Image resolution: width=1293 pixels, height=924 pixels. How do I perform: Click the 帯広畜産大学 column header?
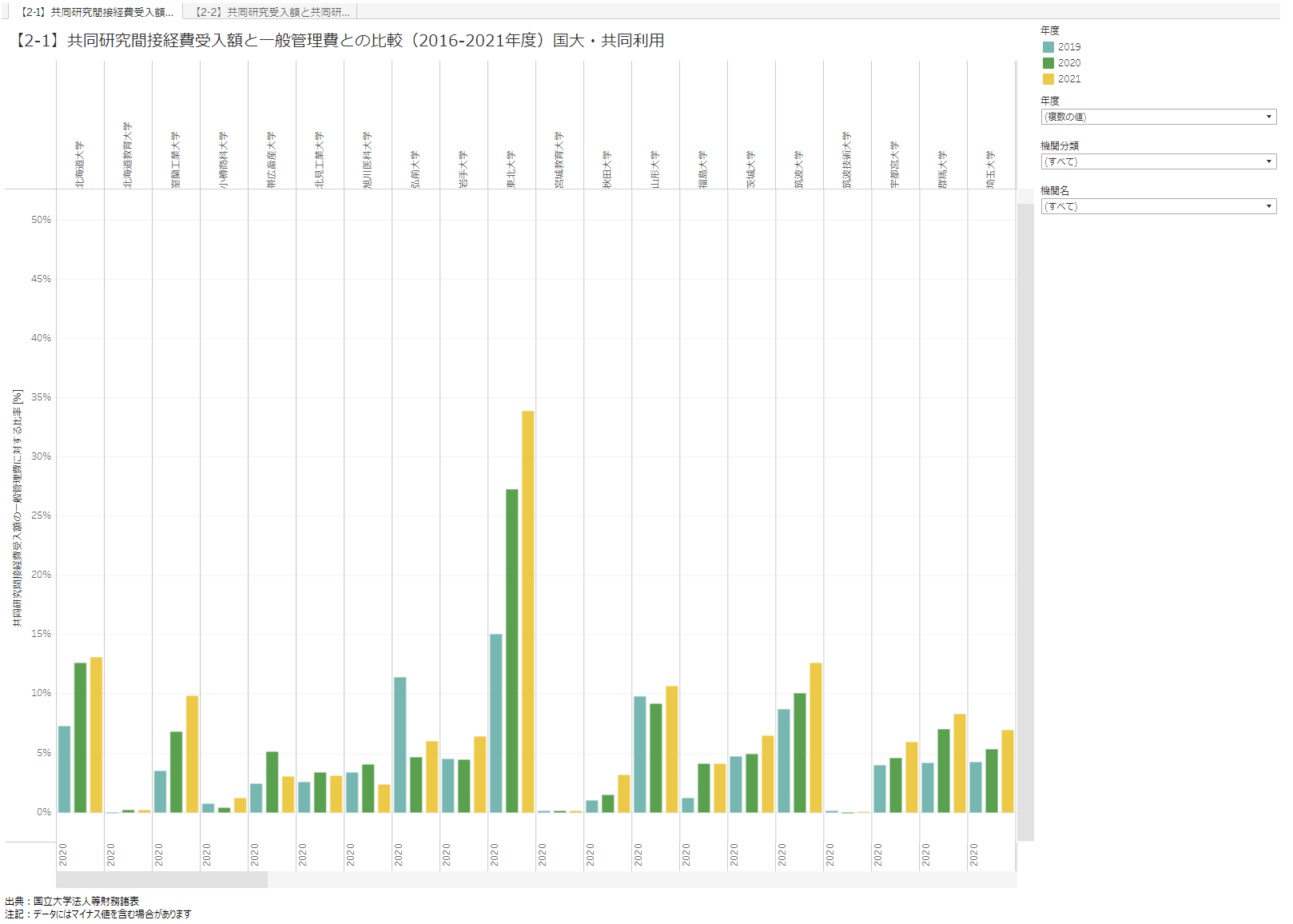coord(272,160)
